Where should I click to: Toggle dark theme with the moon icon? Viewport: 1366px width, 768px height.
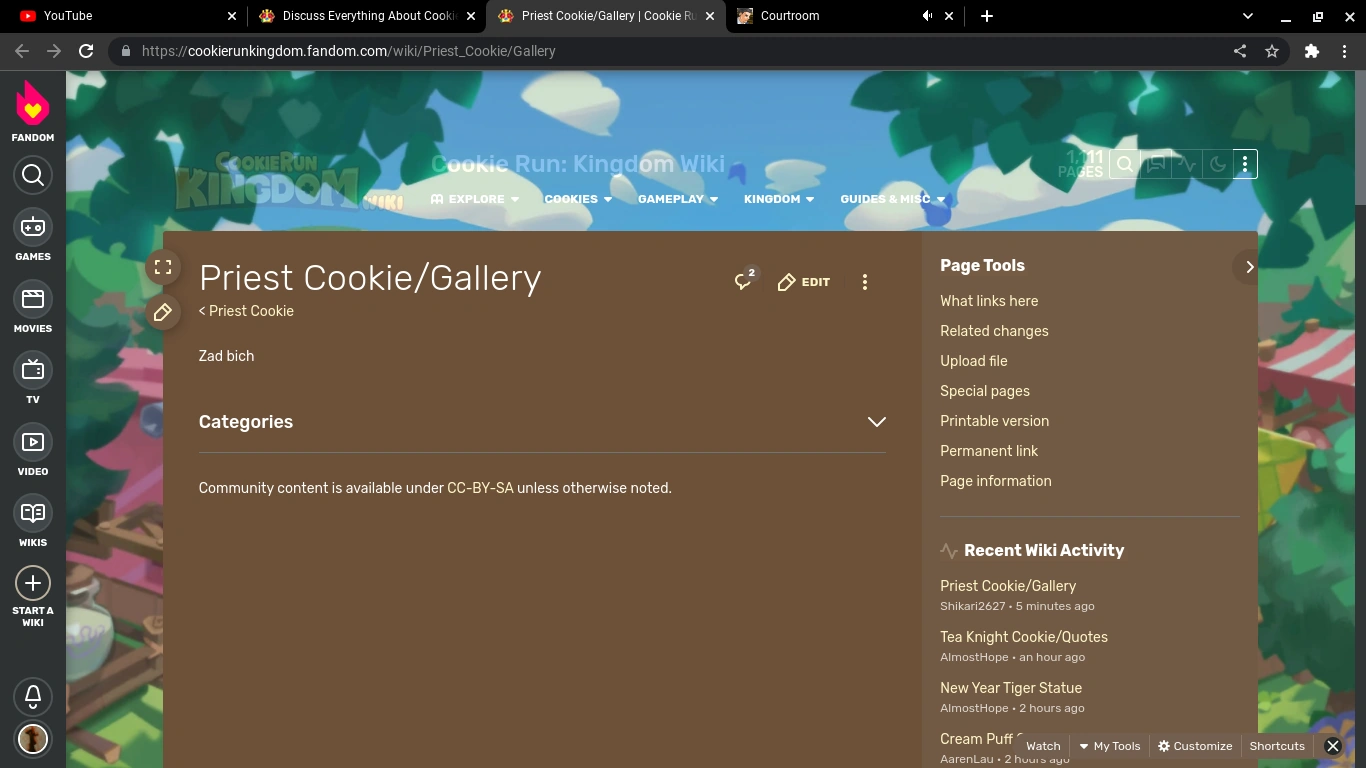click(x=1218, y=164)
